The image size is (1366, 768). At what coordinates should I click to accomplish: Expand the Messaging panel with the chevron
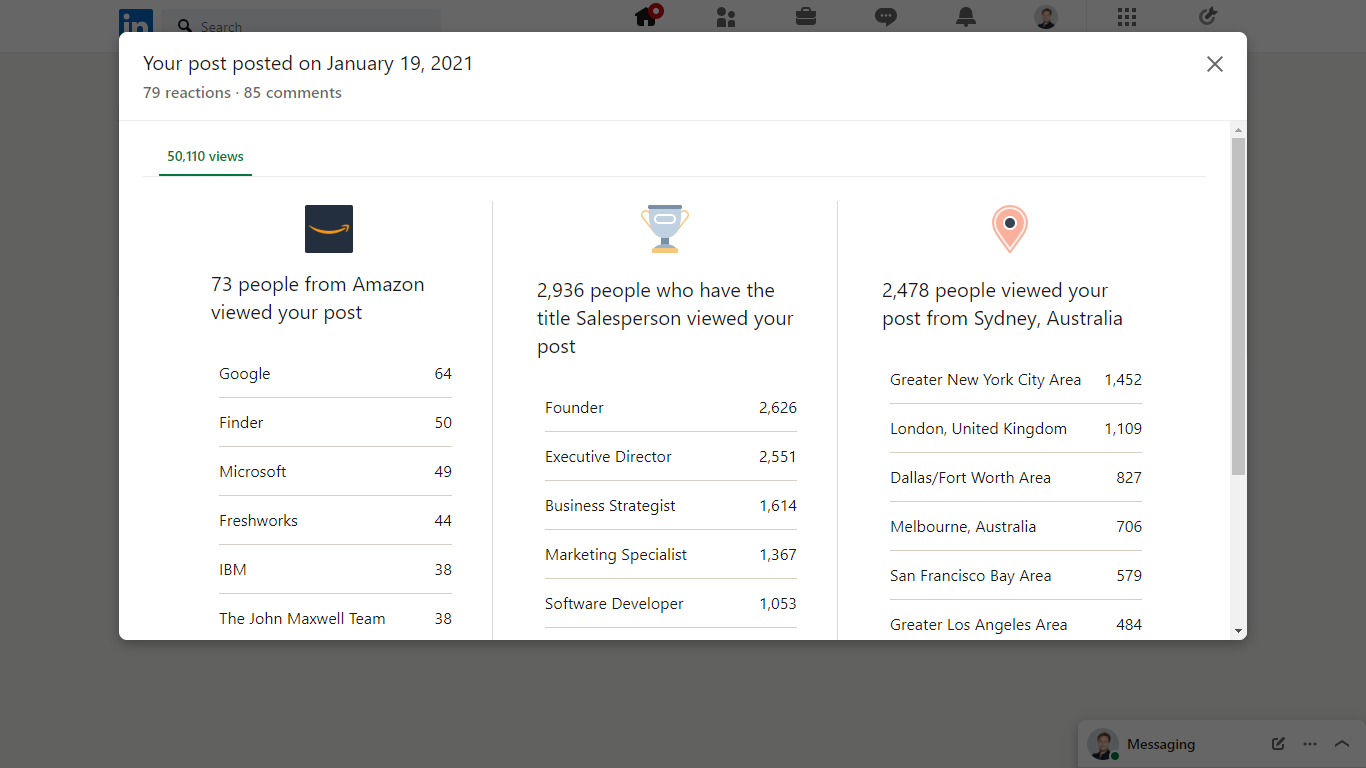click(x=1342, y=744)
